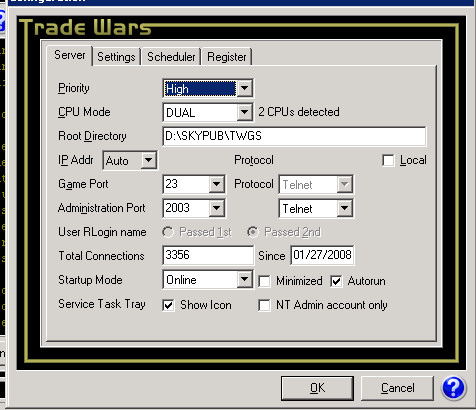The height and width of the screenshot is (410, 476).
Task: Click the "Total Connections" label
Action: (101, 256)
